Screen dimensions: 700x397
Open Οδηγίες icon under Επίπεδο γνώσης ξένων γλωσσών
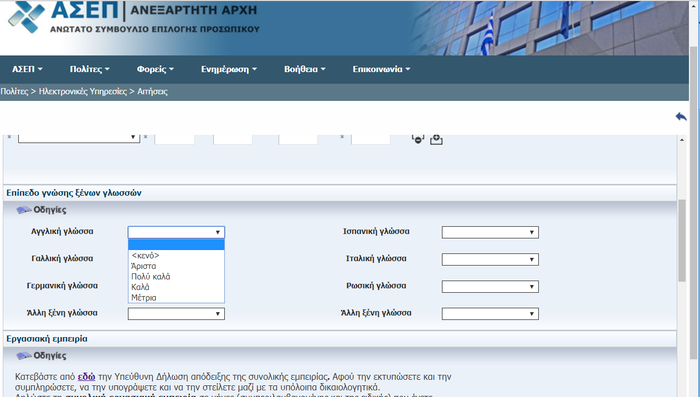[24, 210]
